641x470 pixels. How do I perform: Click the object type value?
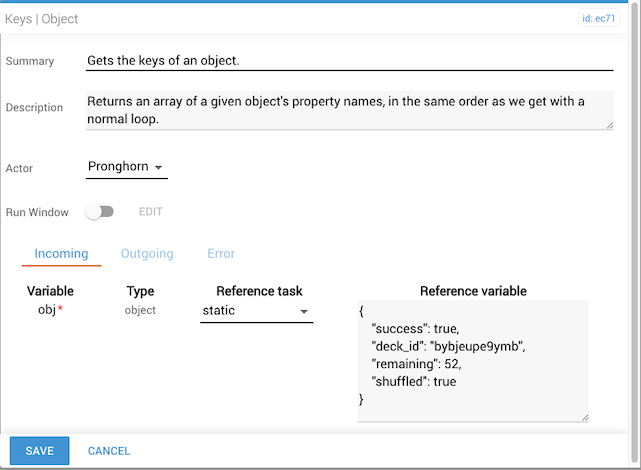(x=140, y=311)
